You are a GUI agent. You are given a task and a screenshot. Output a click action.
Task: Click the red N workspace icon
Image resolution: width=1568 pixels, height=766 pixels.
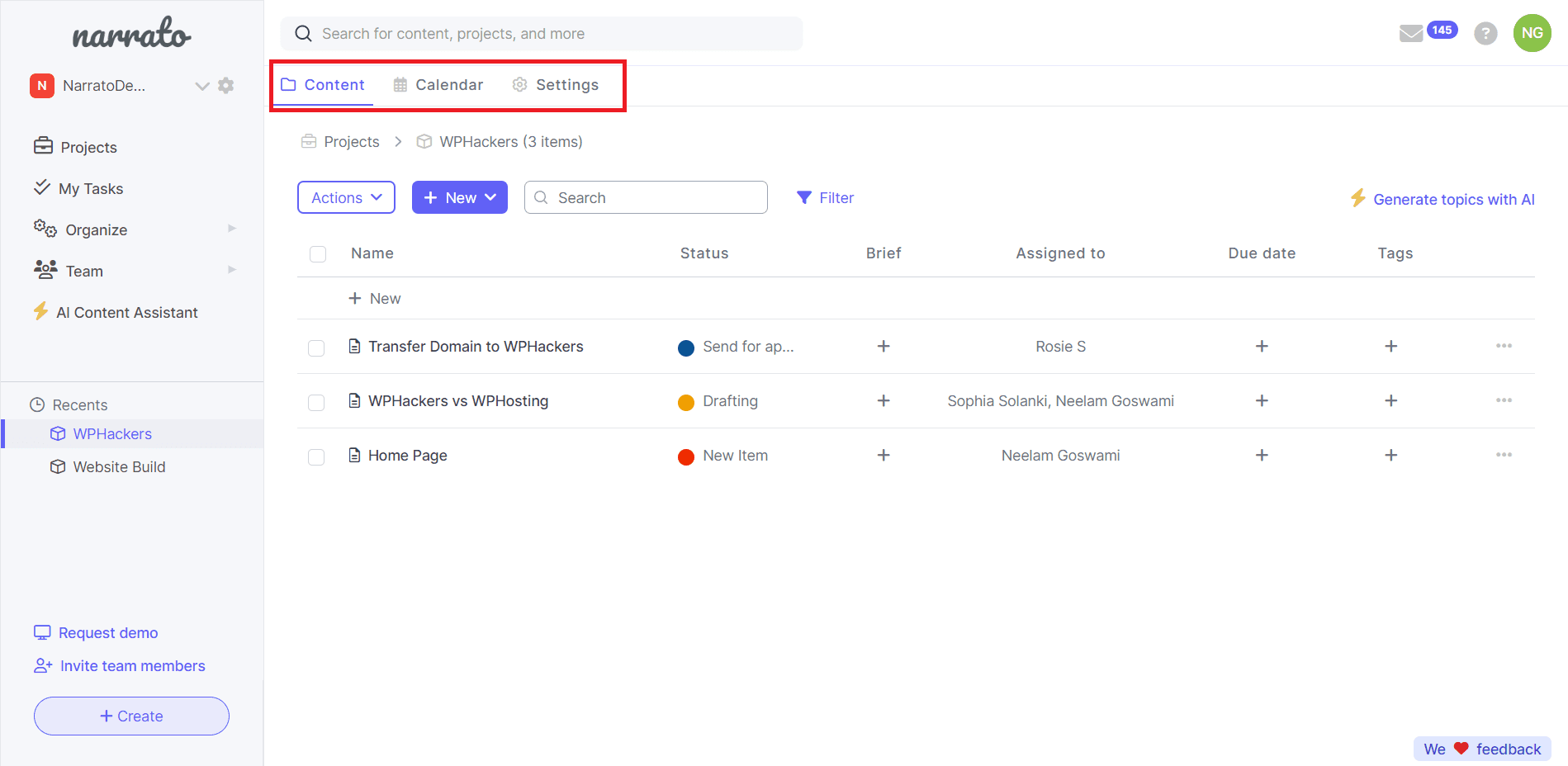click(42, 86)
